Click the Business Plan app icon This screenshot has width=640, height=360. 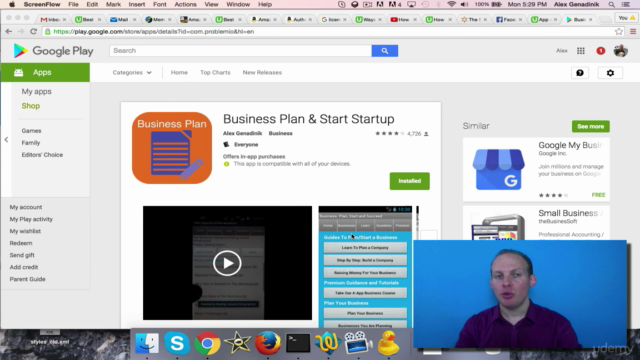pyautogui.click(x=172, y=148)
